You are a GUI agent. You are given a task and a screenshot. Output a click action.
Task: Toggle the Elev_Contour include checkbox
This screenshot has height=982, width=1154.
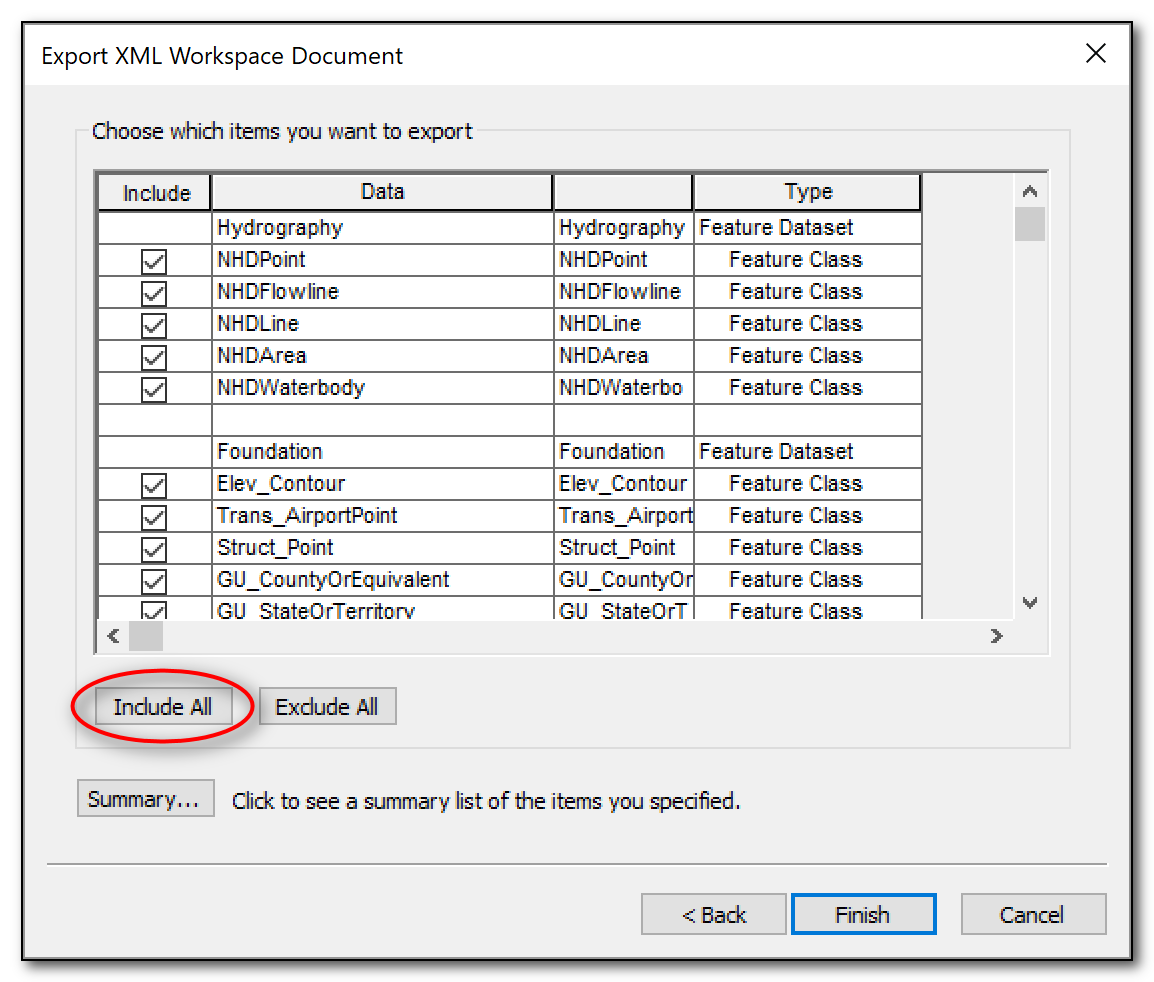[x=153, y=483]
